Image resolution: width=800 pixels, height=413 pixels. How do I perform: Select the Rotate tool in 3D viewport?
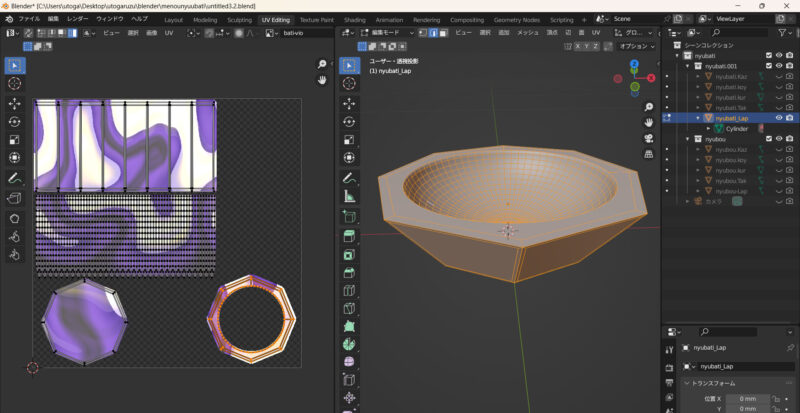(x=349, y=122)
